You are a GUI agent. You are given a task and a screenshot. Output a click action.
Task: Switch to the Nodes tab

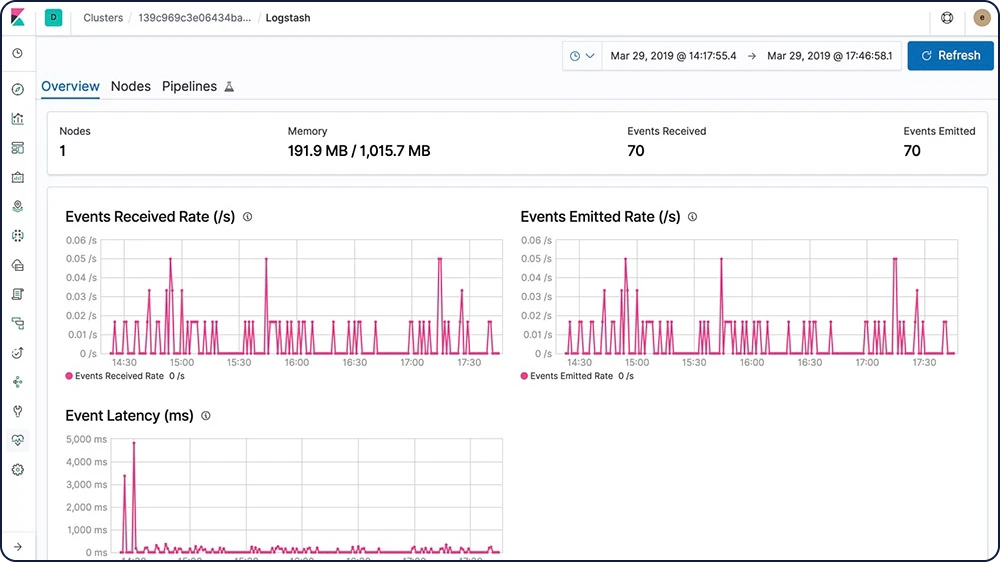(131, 87)
